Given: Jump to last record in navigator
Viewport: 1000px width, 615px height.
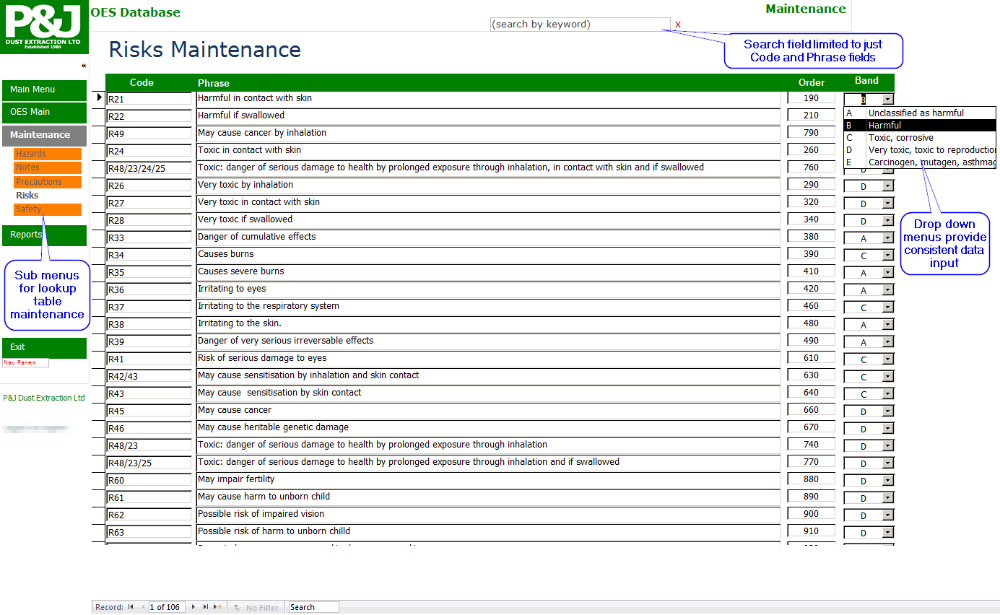Looking at the screenshot, I should pos(206,607).
